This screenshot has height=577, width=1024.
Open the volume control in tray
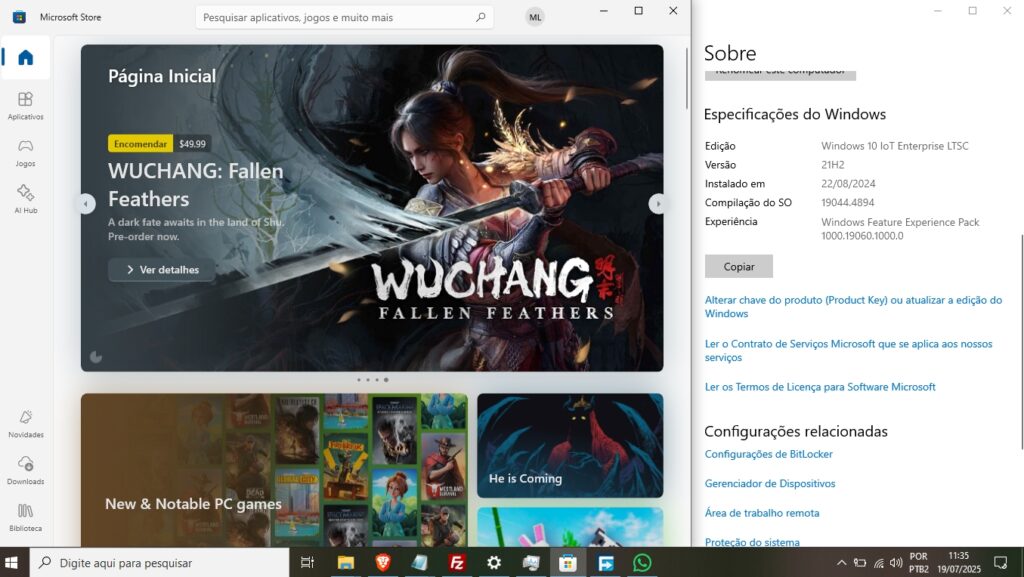[x=896, y=563]
